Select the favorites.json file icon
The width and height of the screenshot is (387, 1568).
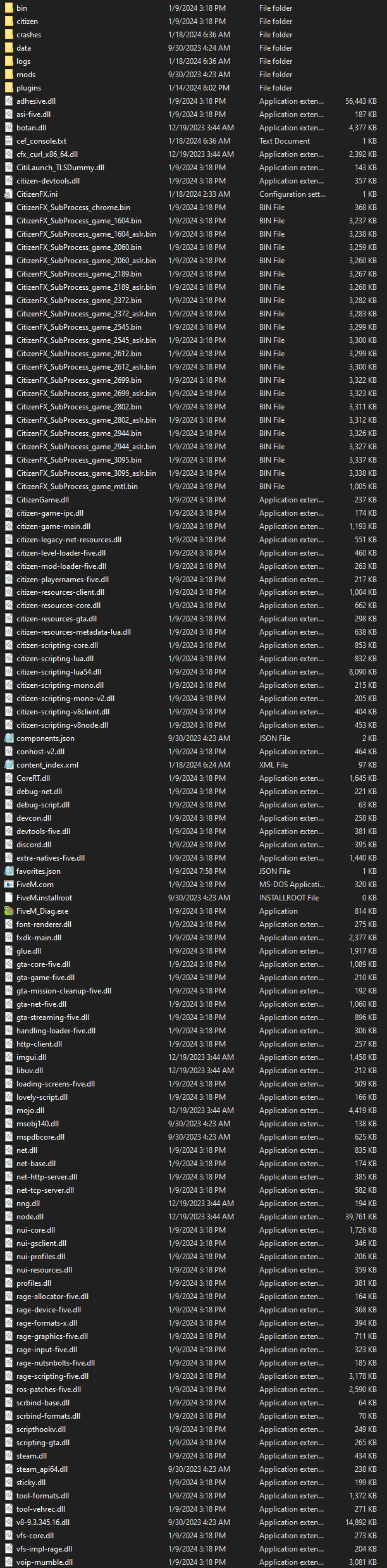8,871
